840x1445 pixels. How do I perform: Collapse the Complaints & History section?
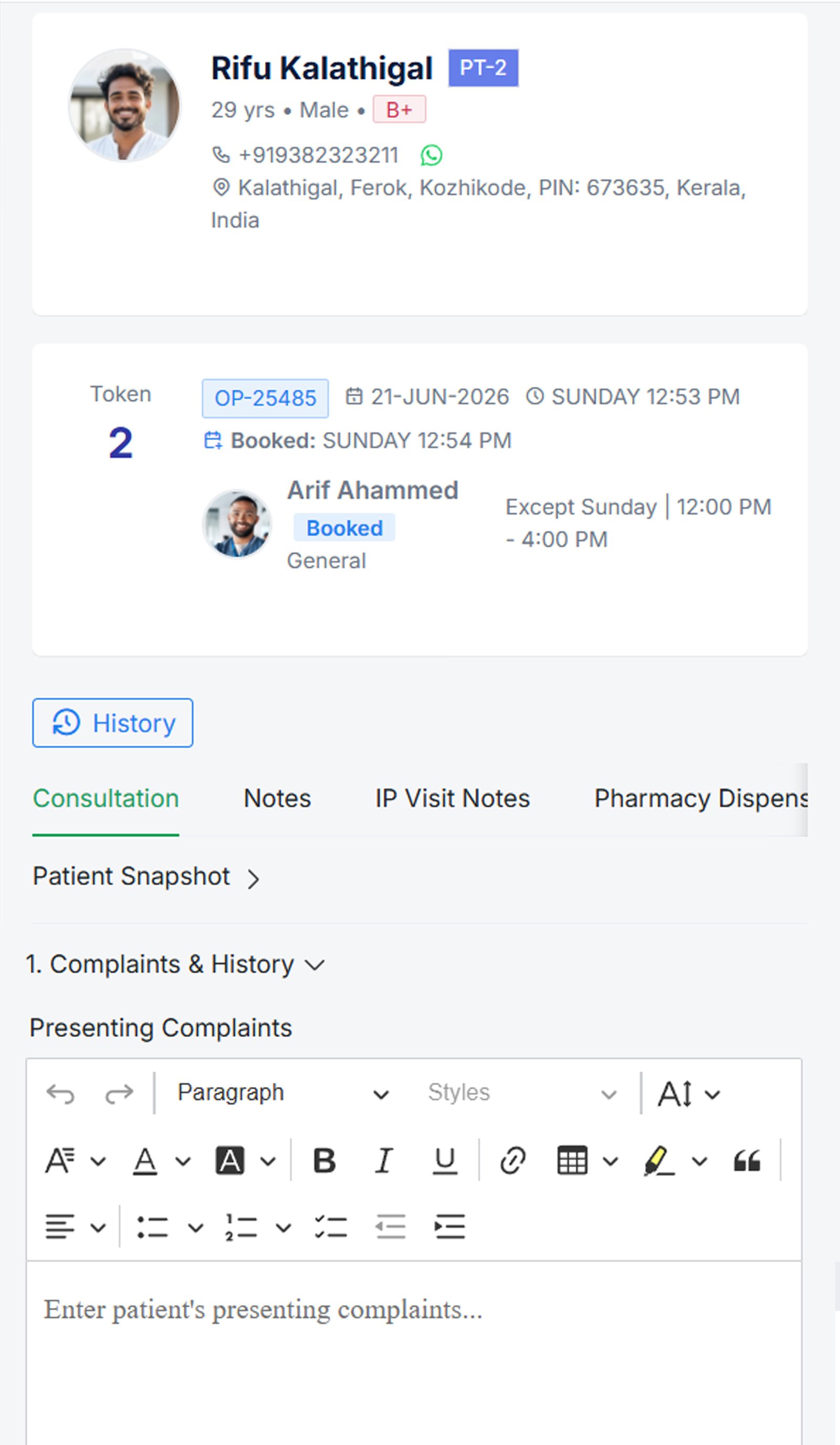click(175, 964)
